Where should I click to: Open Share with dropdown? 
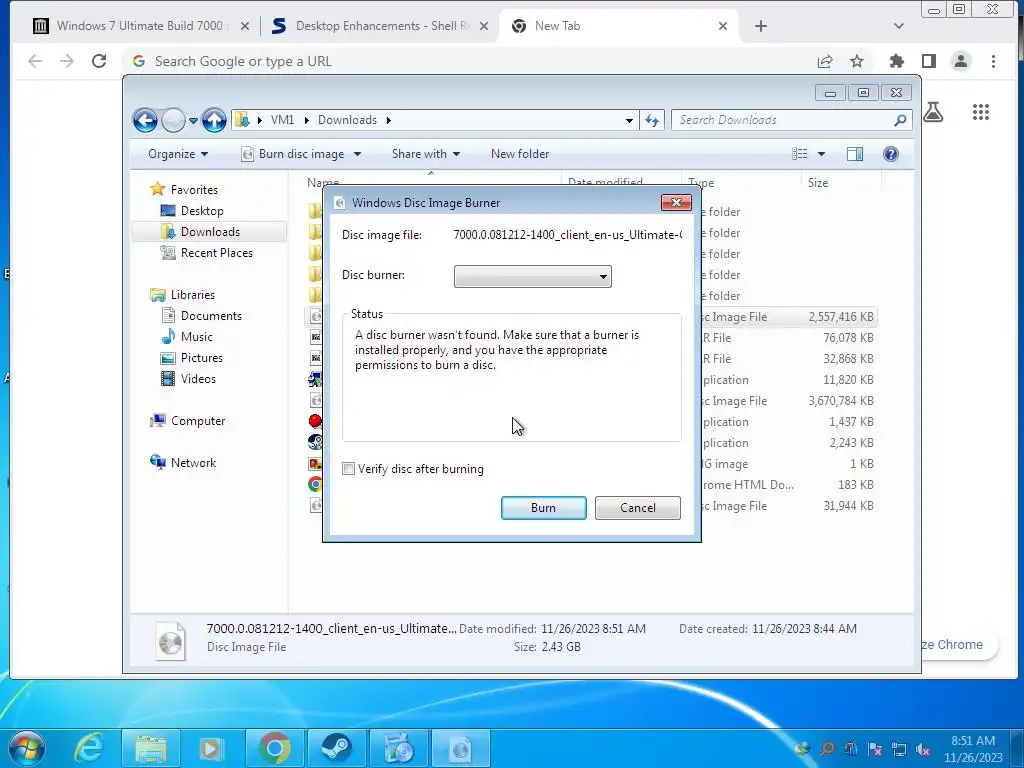426,154
